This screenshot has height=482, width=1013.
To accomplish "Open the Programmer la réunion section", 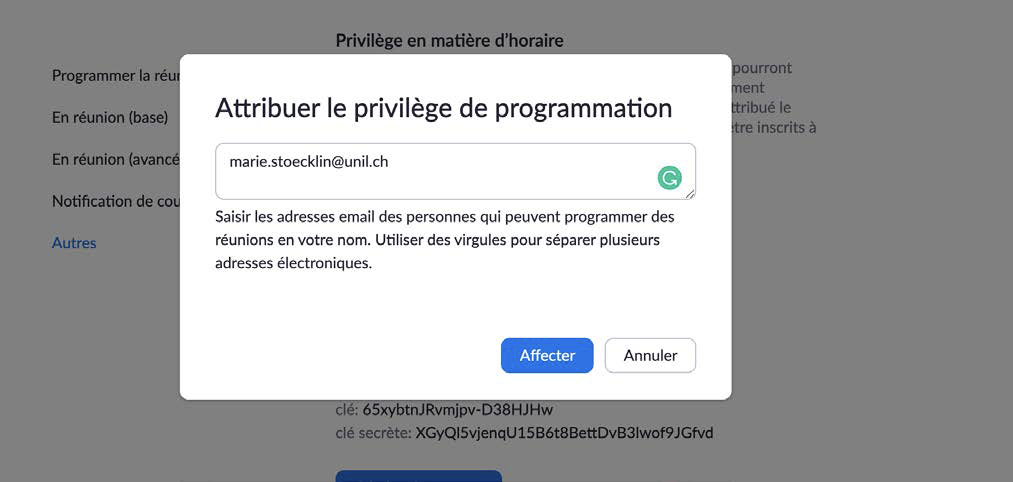I will (115, 75).
